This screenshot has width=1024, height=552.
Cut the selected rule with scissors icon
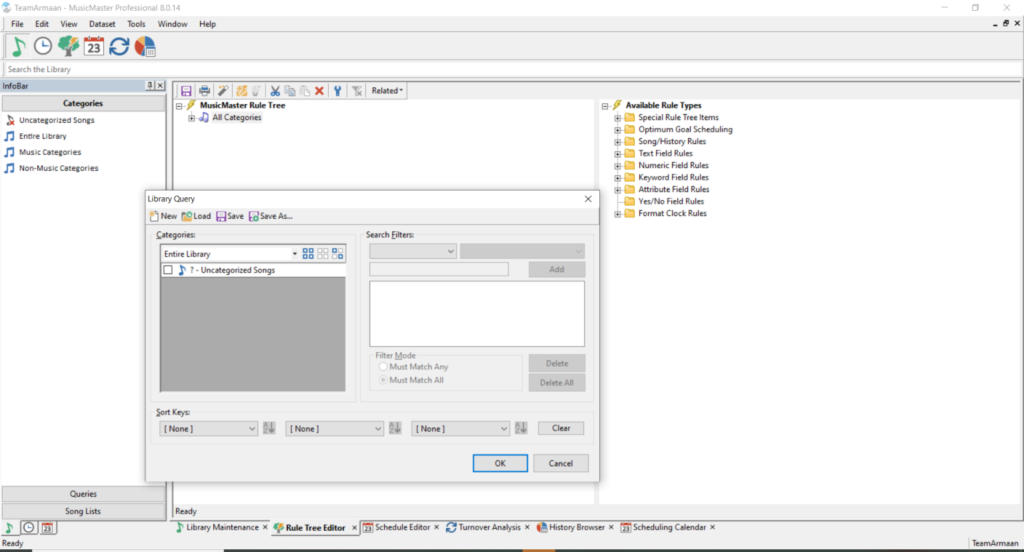coord(275,91)
